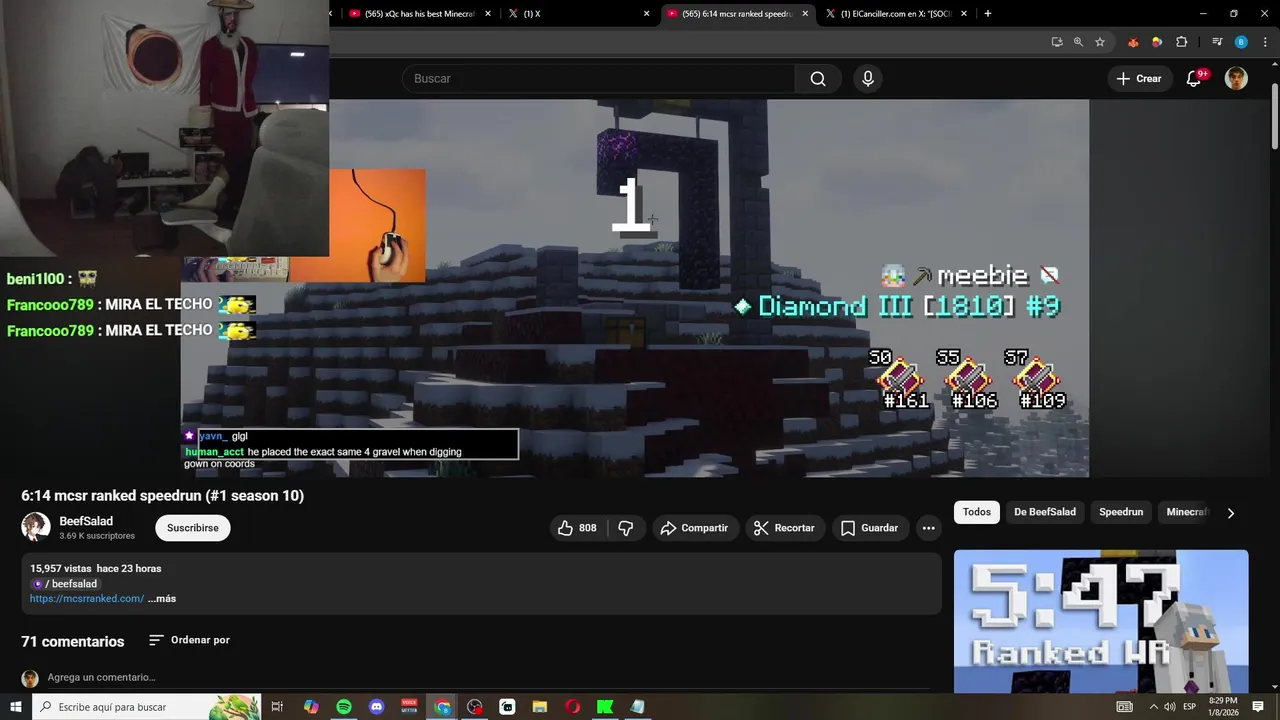Viewport: 1280px width, 720px height.
Task: Open the BeefSalad channel avatar
Action: click(36, 527)
